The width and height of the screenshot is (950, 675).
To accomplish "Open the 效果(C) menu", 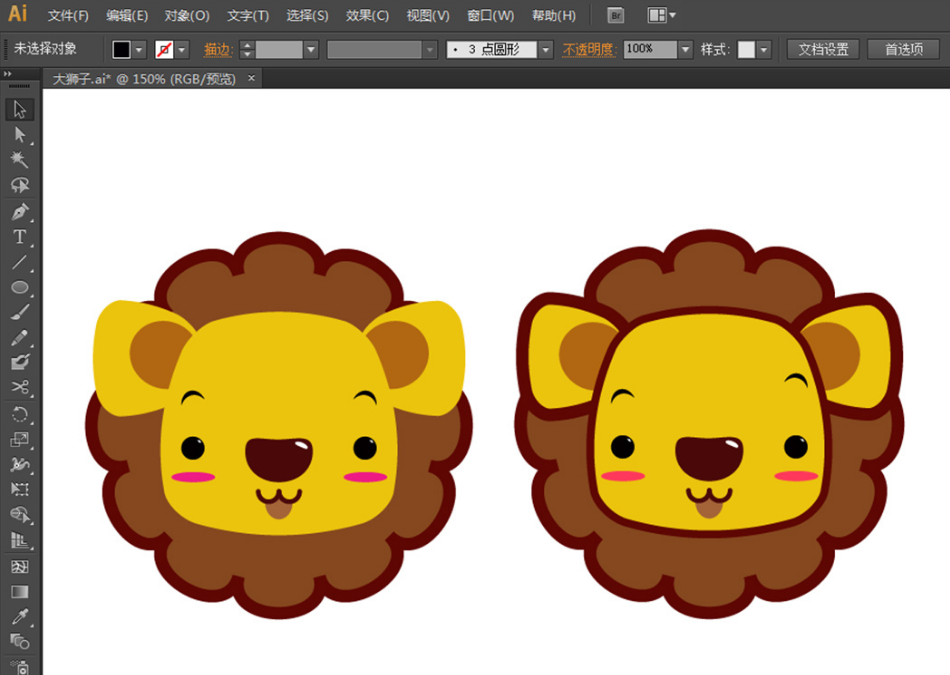I will coord(367,16).
